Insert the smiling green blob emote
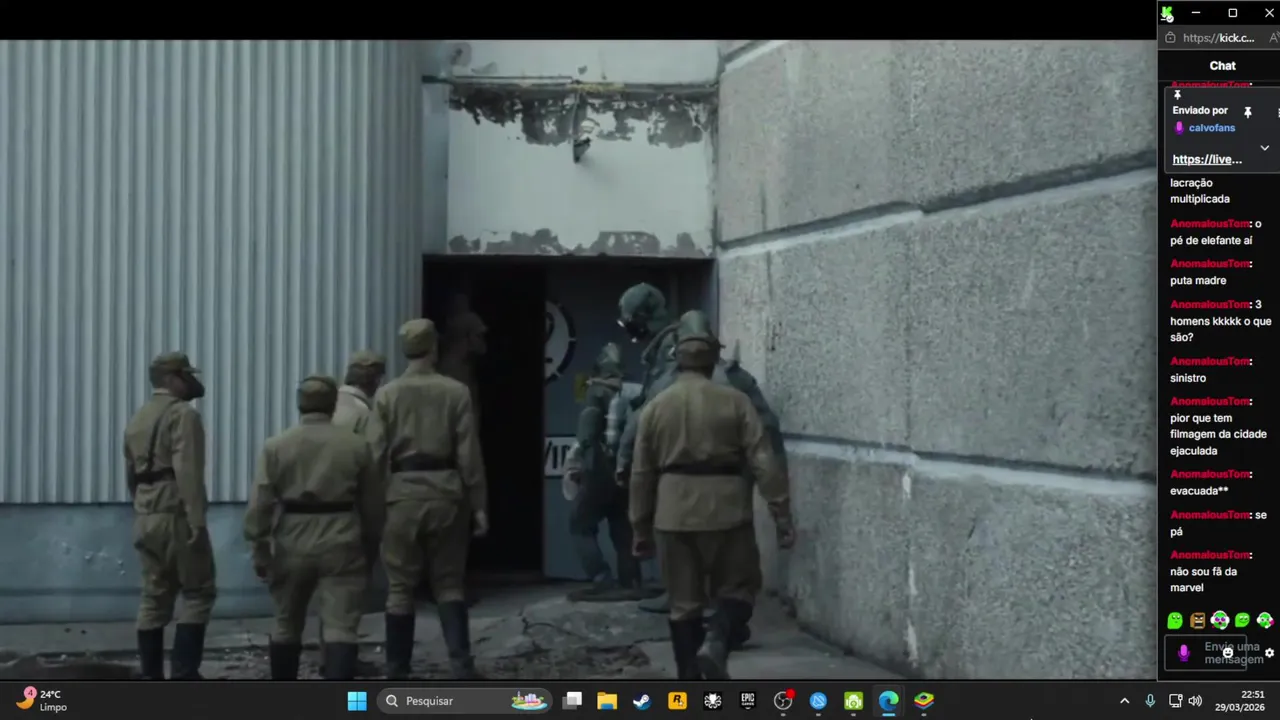 coord(1242,621)
